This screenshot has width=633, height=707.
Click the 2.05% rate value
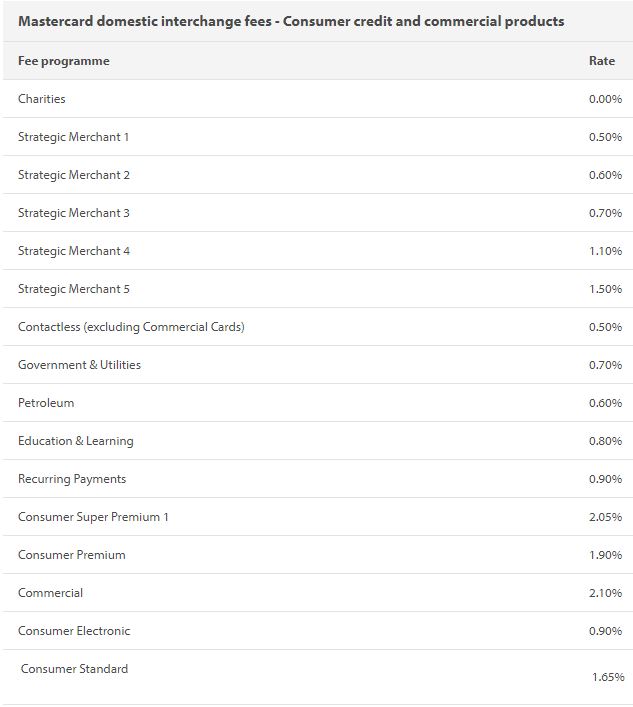605,517
